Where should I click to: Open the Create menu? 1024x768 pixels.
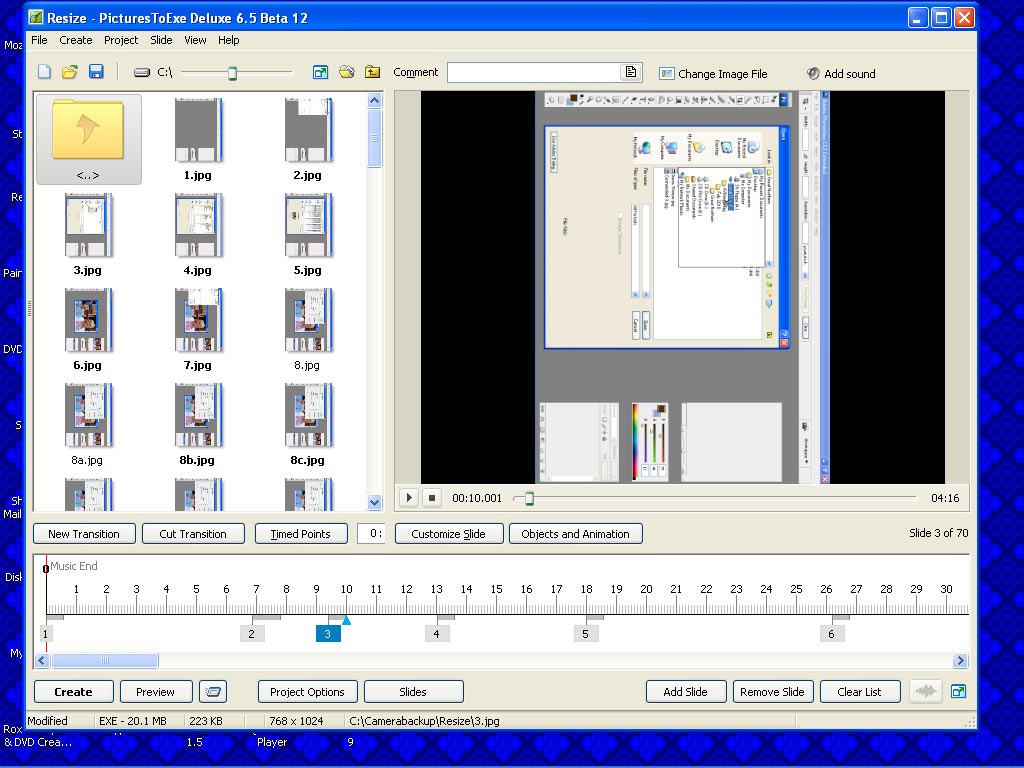click(76, 40)
